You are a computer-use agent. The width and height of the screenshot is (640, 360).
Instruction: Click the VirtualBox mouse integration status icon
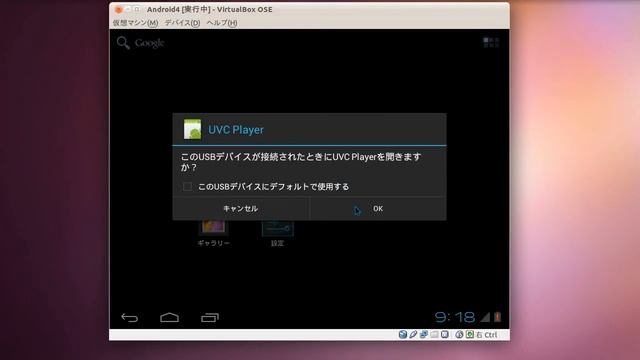460,335
